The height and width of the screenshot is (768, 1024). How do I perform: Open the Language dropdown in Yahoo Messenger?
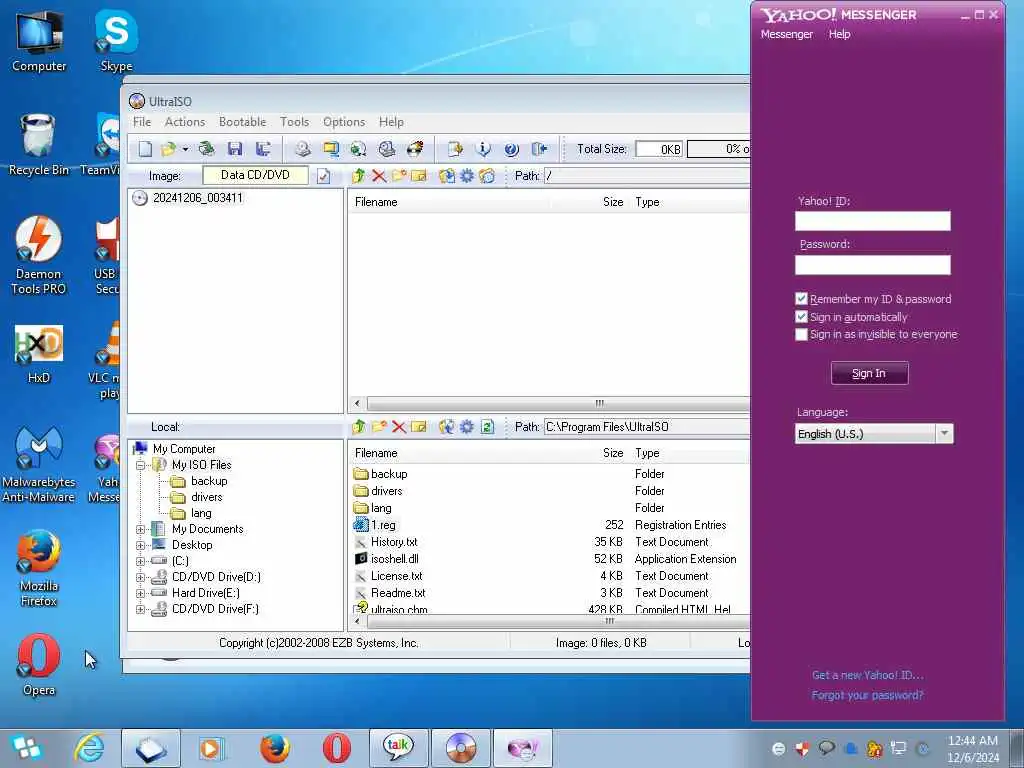pyautogui.click(x=944, y=434)
